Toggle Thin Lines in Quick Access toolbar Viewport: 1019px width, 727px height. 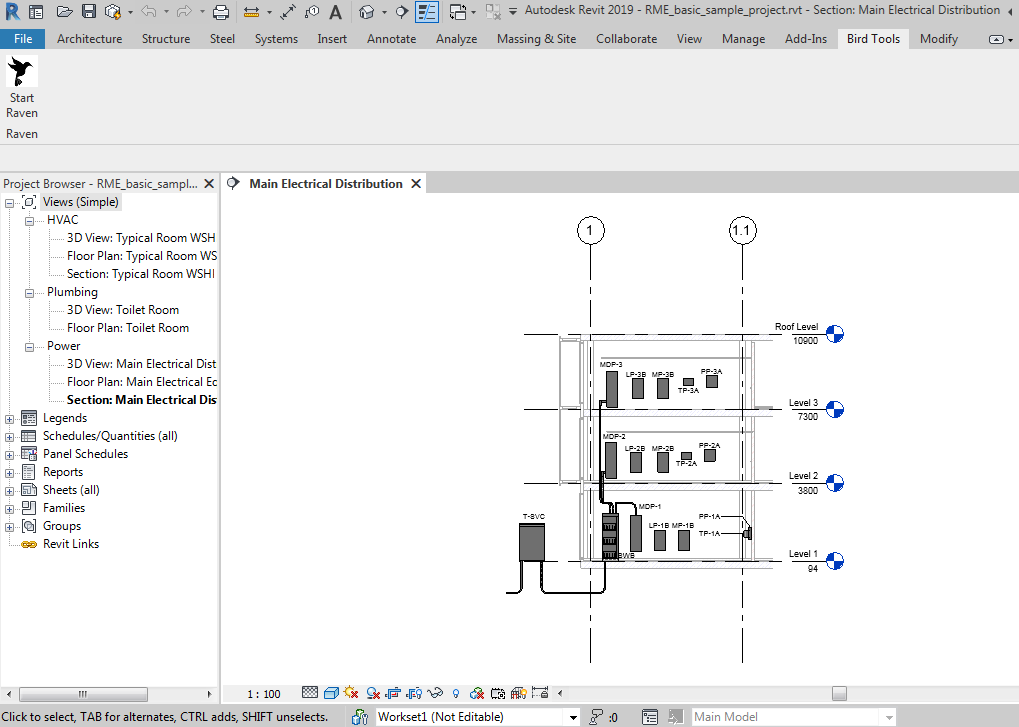pos(427,12)
